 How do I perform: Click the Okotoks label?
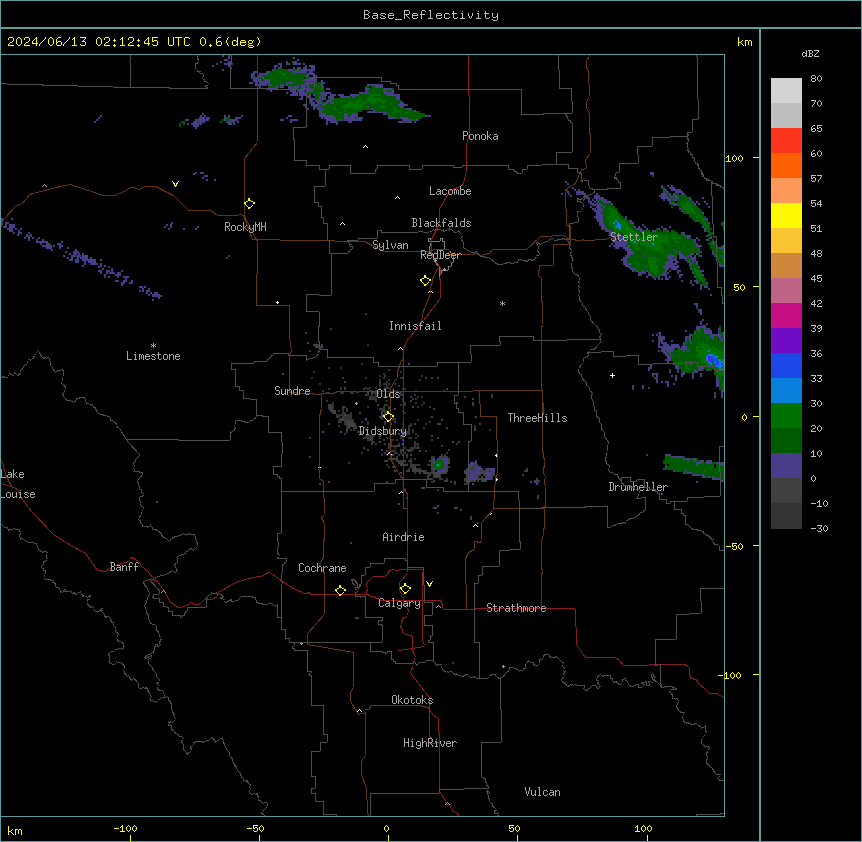point(412,700)
